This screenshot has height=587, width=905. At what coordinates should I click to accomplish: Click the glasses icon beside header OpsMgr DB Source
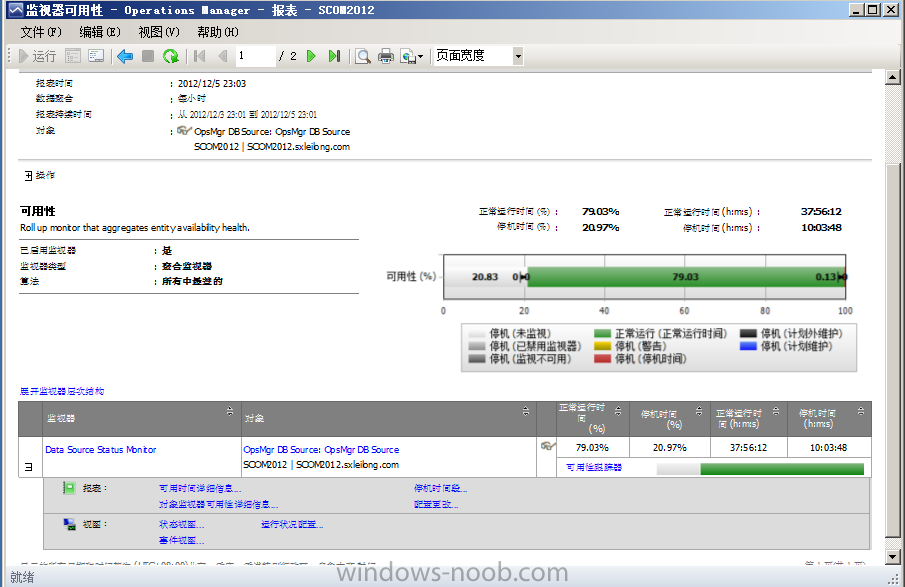(x=184, y=130)
